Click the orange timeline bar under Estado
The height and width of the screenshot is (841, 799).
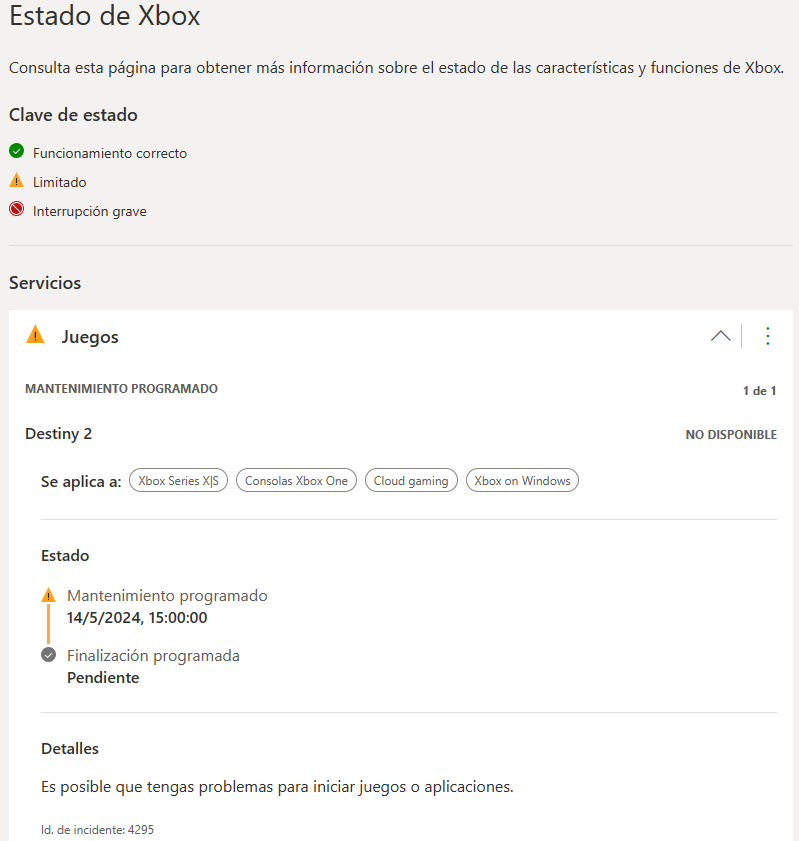(x=48, y=624)
